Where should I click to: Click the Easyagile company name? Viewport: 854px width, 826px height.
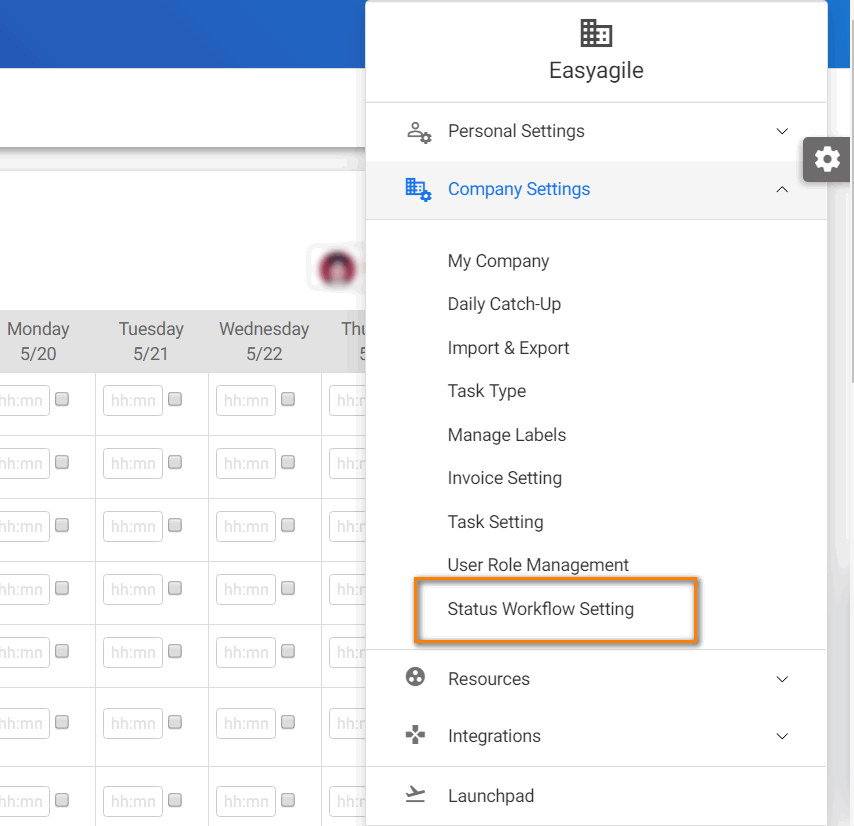[x=596, y=71]
